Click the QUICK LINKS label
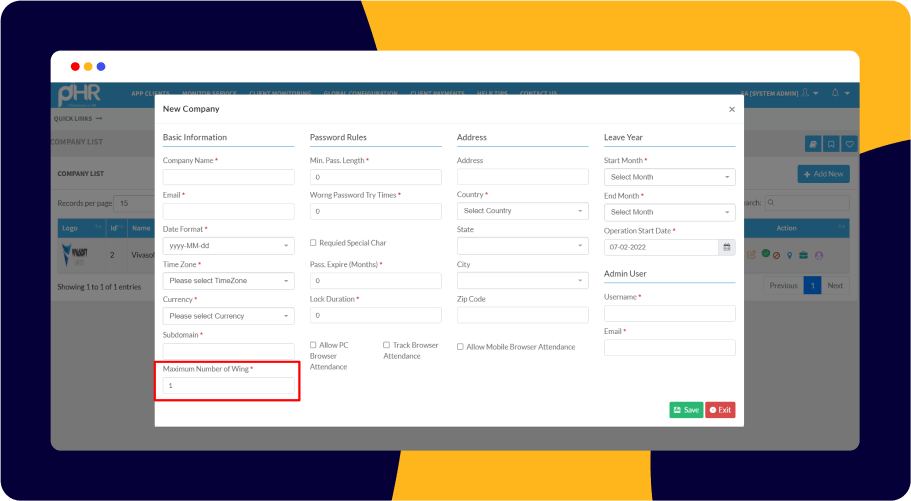 click(73, 119)
